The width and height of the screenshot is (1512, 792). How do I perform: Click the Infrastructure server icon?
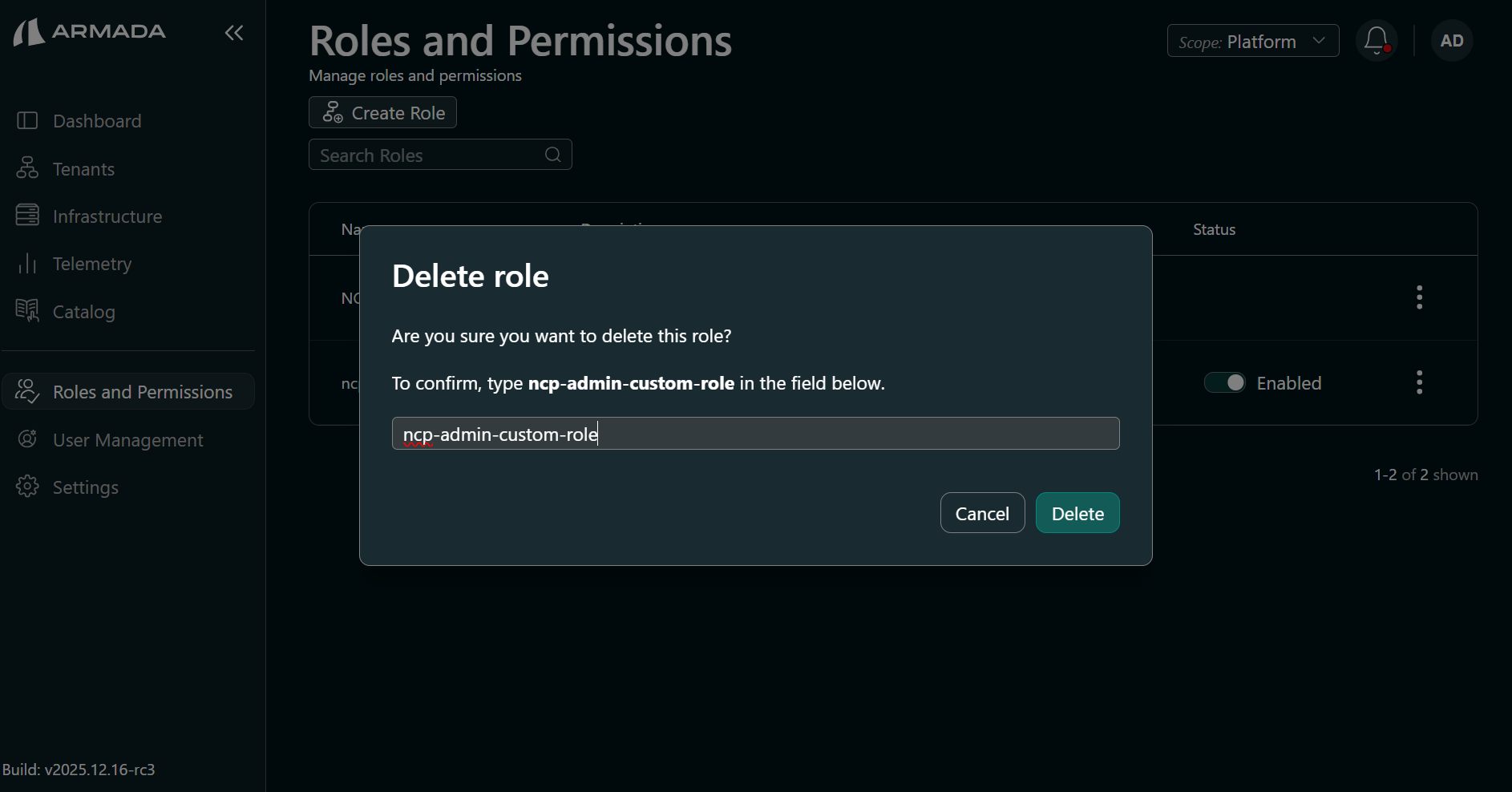pyautogui.click(x=26, y=216)
